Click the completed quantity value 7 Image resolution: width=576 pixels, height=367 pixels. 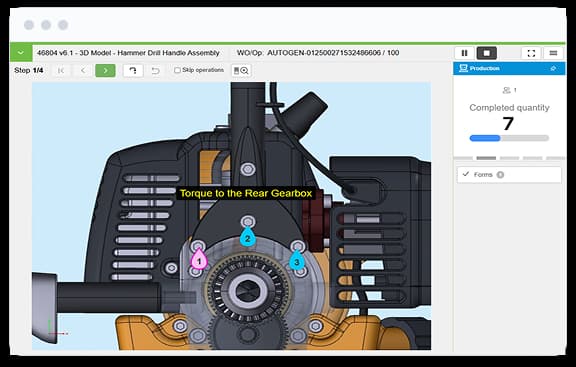coord(508,124)
